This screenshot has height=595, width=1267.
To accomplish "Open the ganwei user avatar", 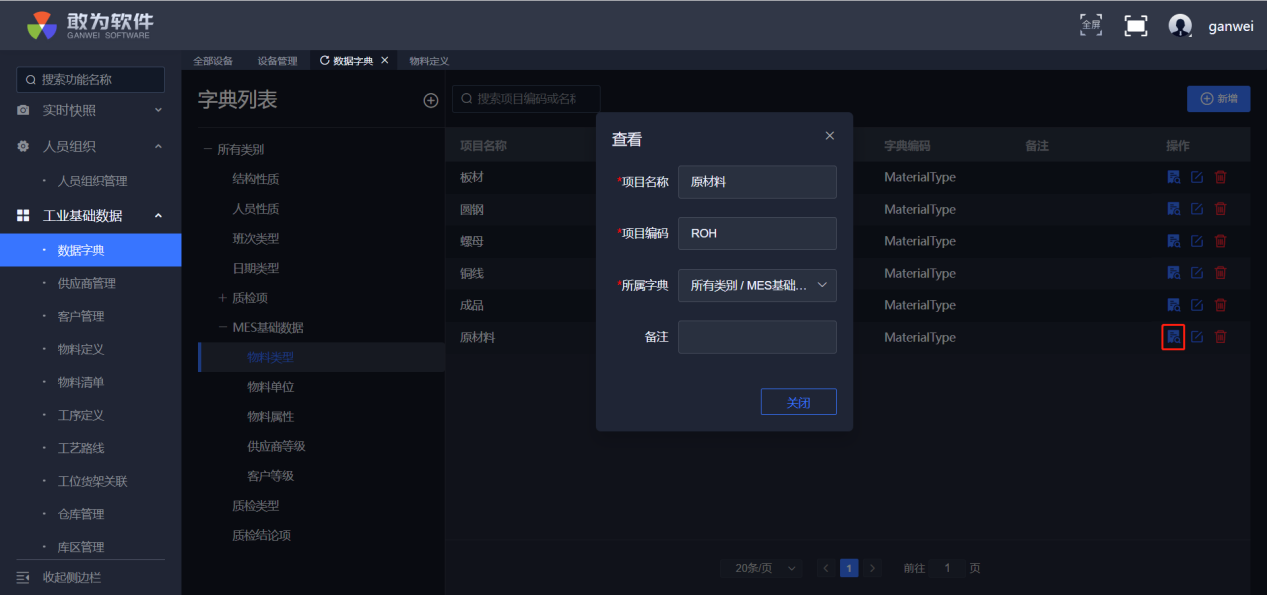I will [1180, 26].
